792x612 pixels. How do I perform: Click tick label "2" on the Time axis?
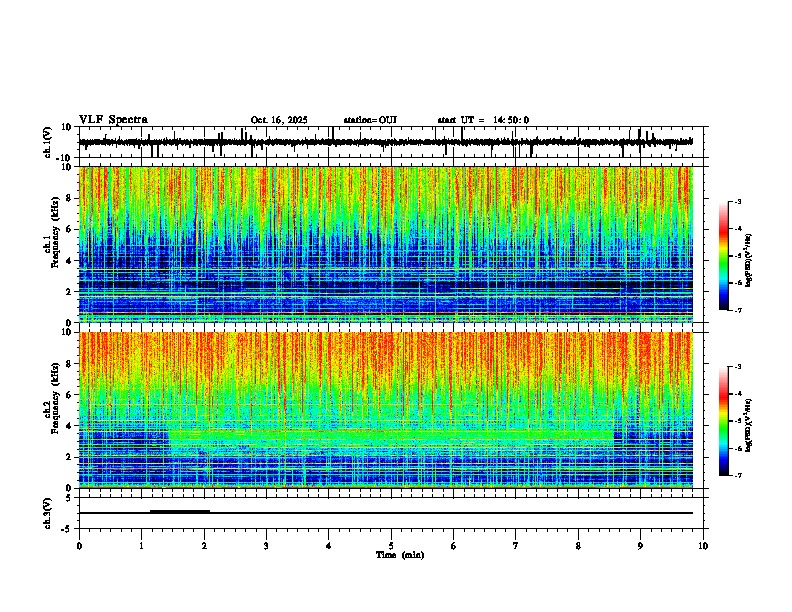pos(204,546)
